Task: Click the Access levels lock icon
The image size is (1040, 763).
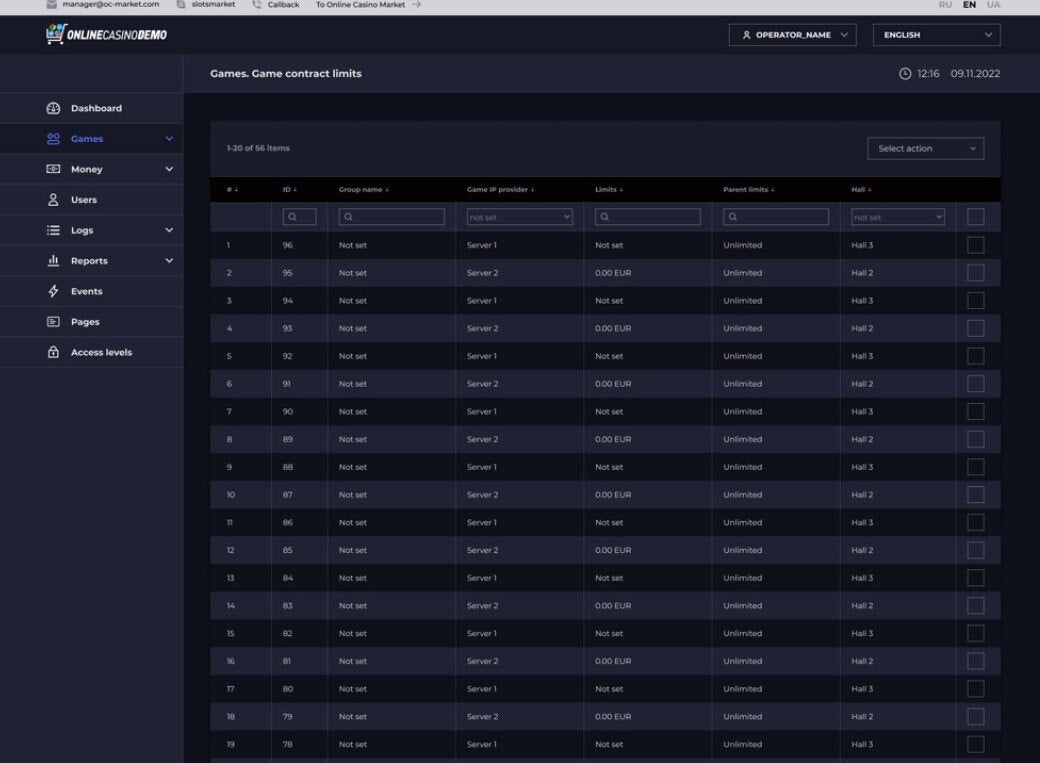Action: 54,353
